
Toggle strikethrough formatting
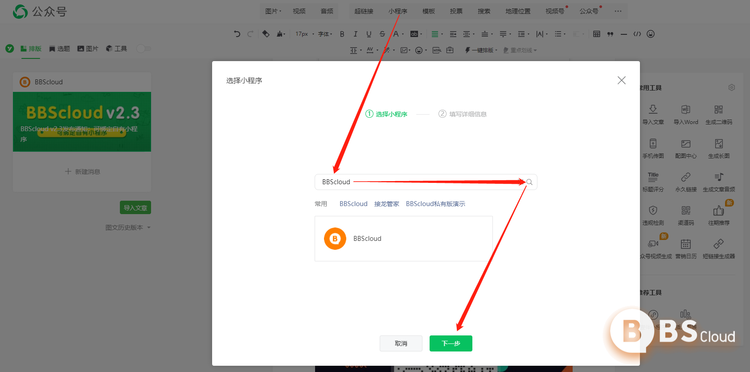382,34
